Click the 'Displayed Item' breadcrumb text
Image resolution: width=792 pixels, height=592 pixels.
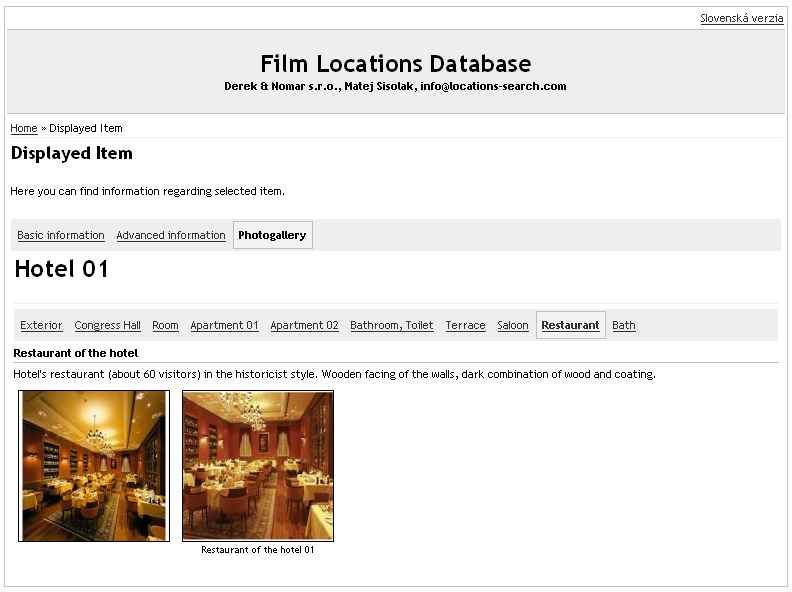(x=86, y=128)
